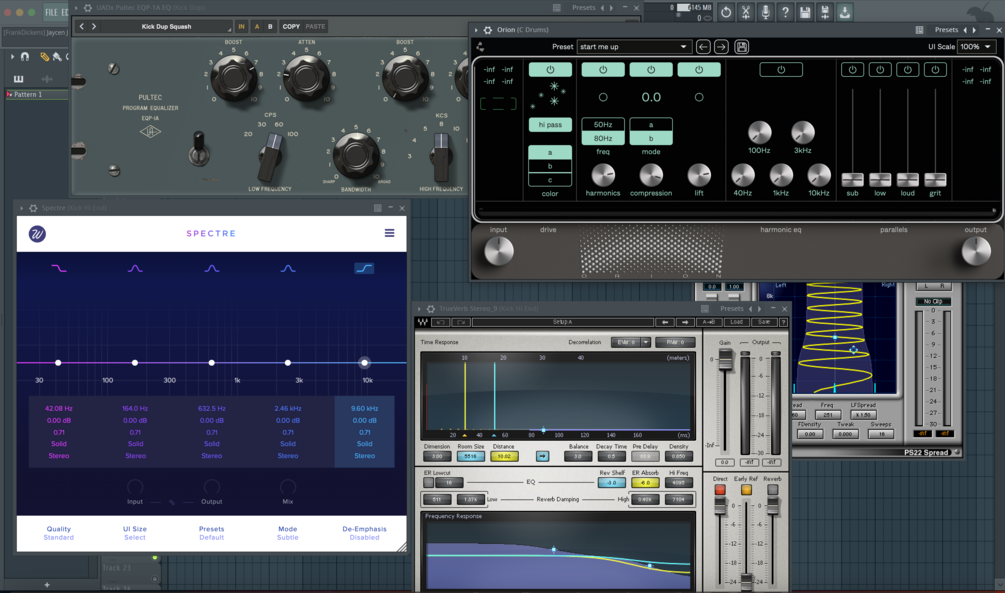Toggle Orion harmonics power button
Viewport: 1005px width, 593px height.
(602, 69)
